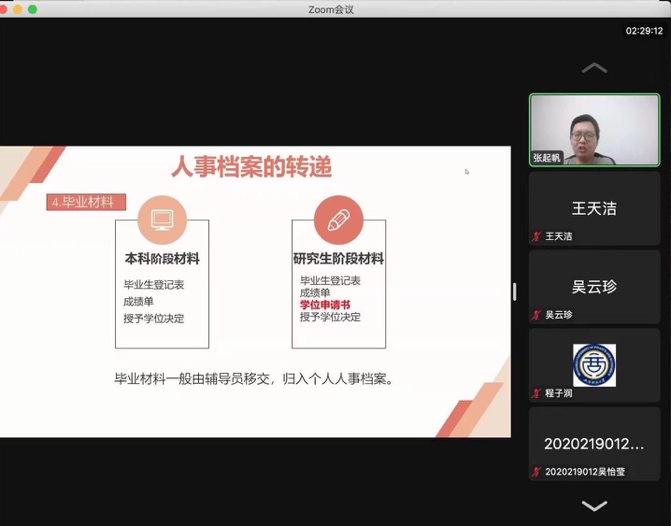Select 张起帆's video thumbnail
The height and width of the screenshot is (526, 671).
pos(594,130)
